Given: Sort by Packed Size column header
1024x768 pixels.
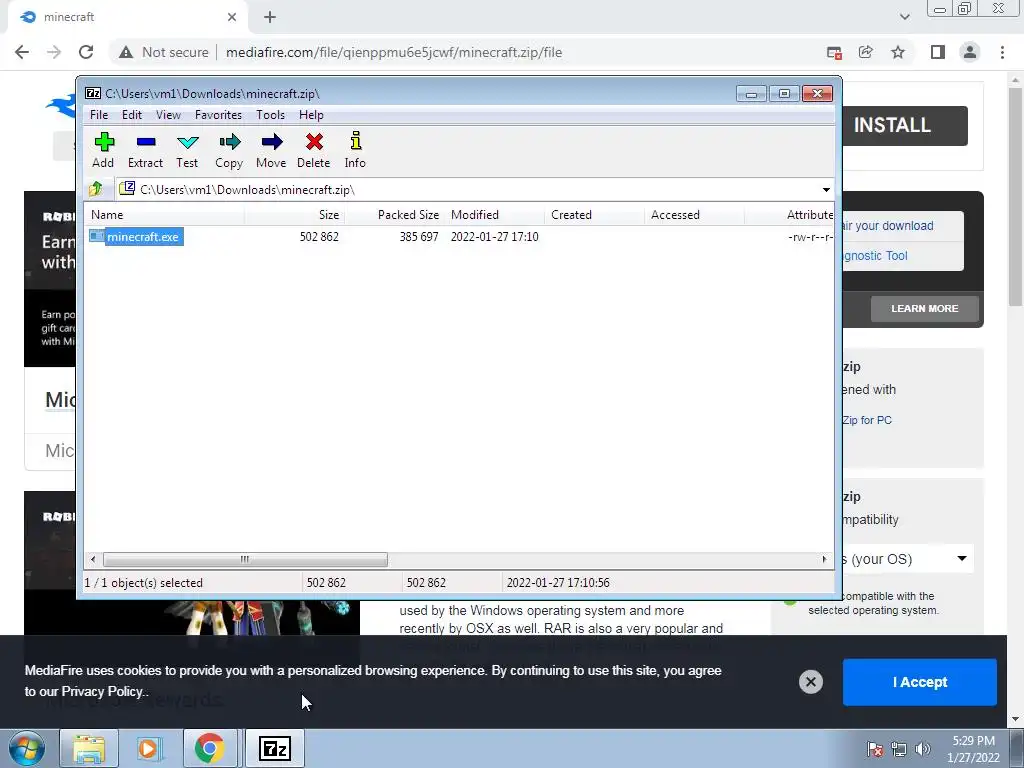Looking at the screenshot, I should click(394, 215).
